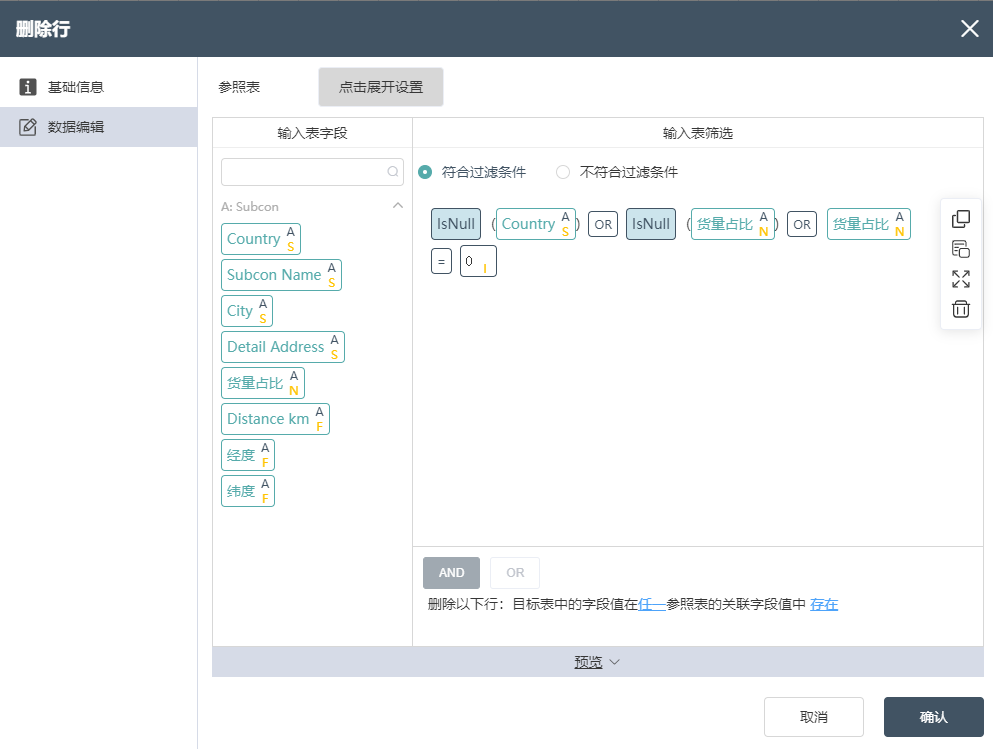Click 点击展开设置 button
The width and height of the screenshot is (993, 749).
click(x=381, y=87)
